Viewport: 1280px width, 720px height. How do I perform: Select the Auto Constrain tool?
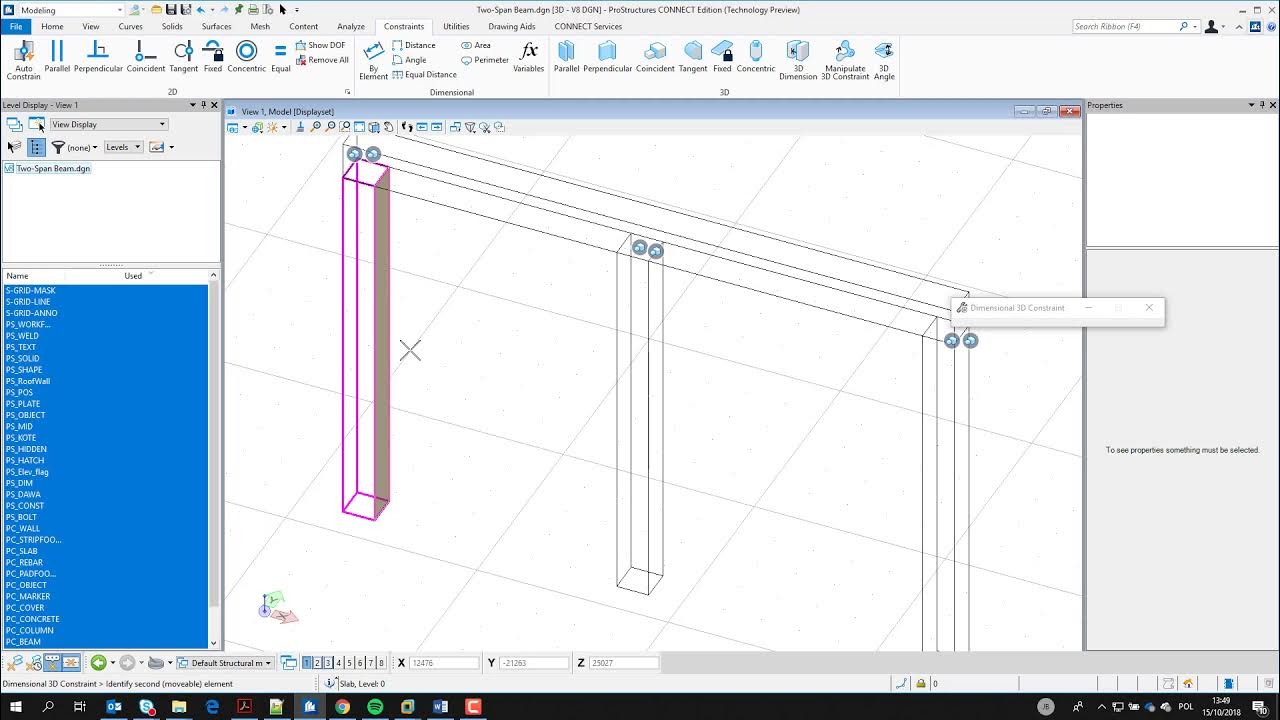click(x=23, y=60)
